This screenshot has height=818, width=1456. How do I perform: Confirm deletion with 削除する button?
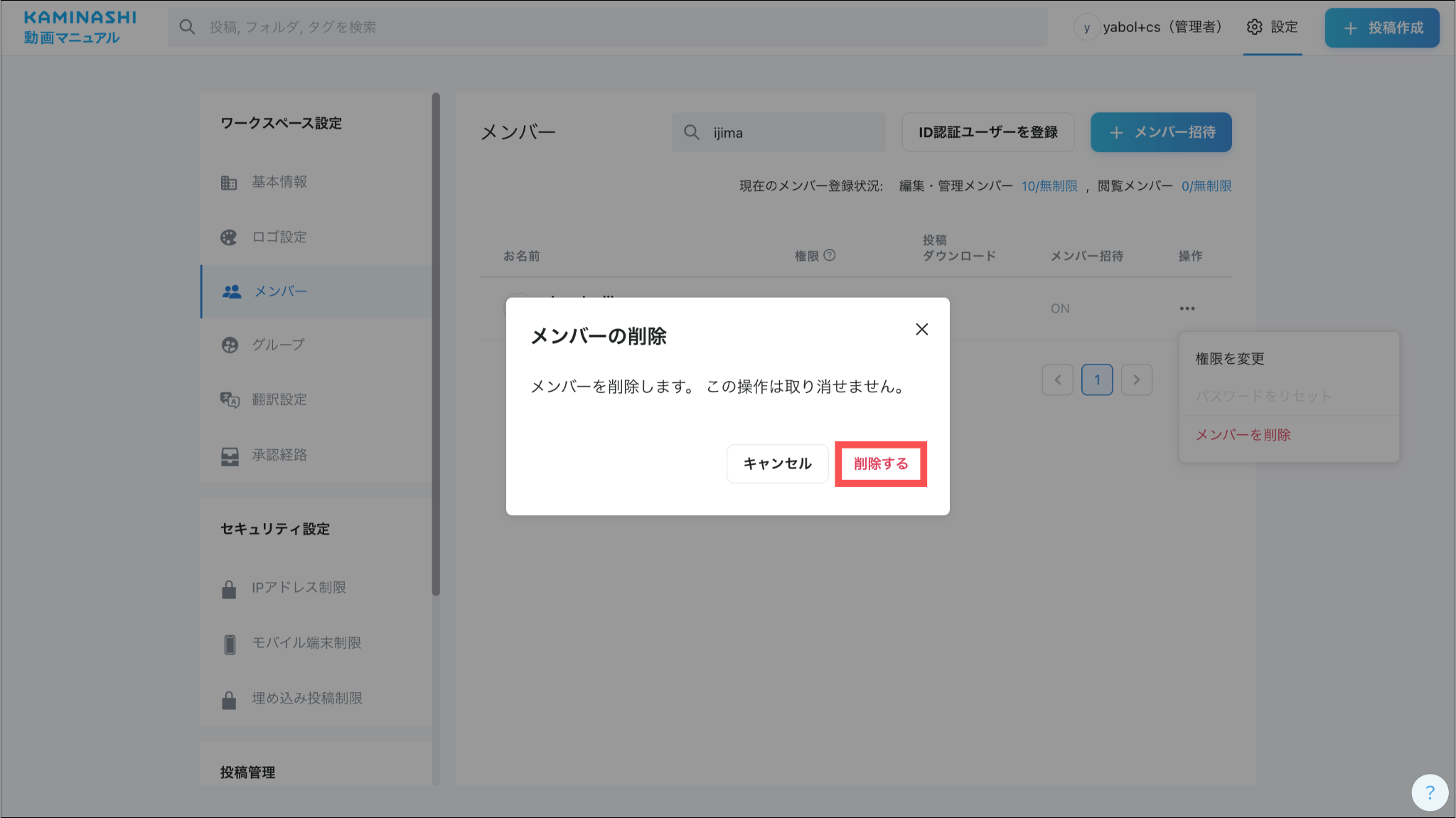click(x=880, y=464)
